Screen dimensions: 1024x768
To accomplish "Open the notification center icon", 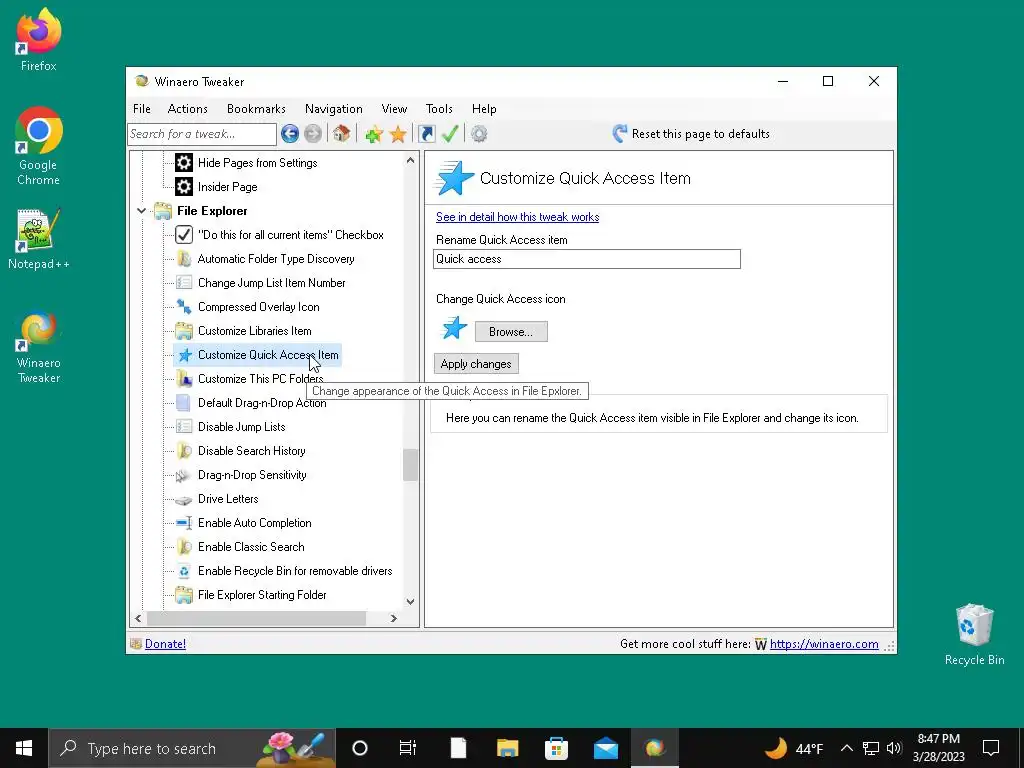I will (991, 748).
